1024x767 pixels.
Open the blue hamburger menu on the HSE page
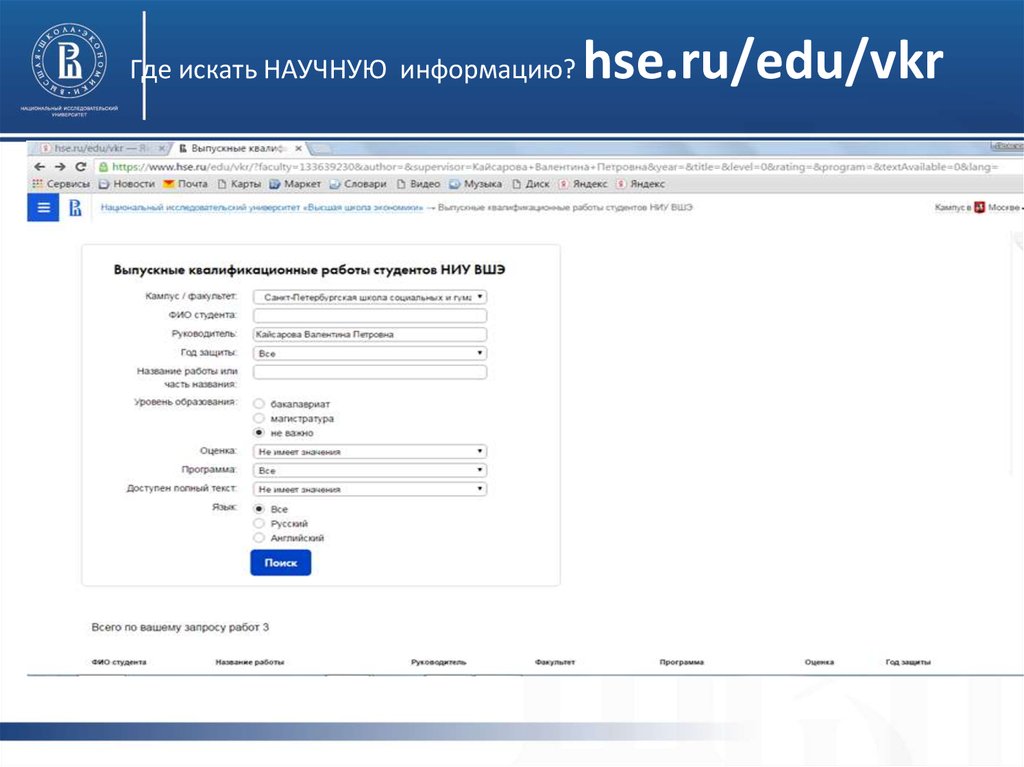pyautogui.click(x=42, y=208)
